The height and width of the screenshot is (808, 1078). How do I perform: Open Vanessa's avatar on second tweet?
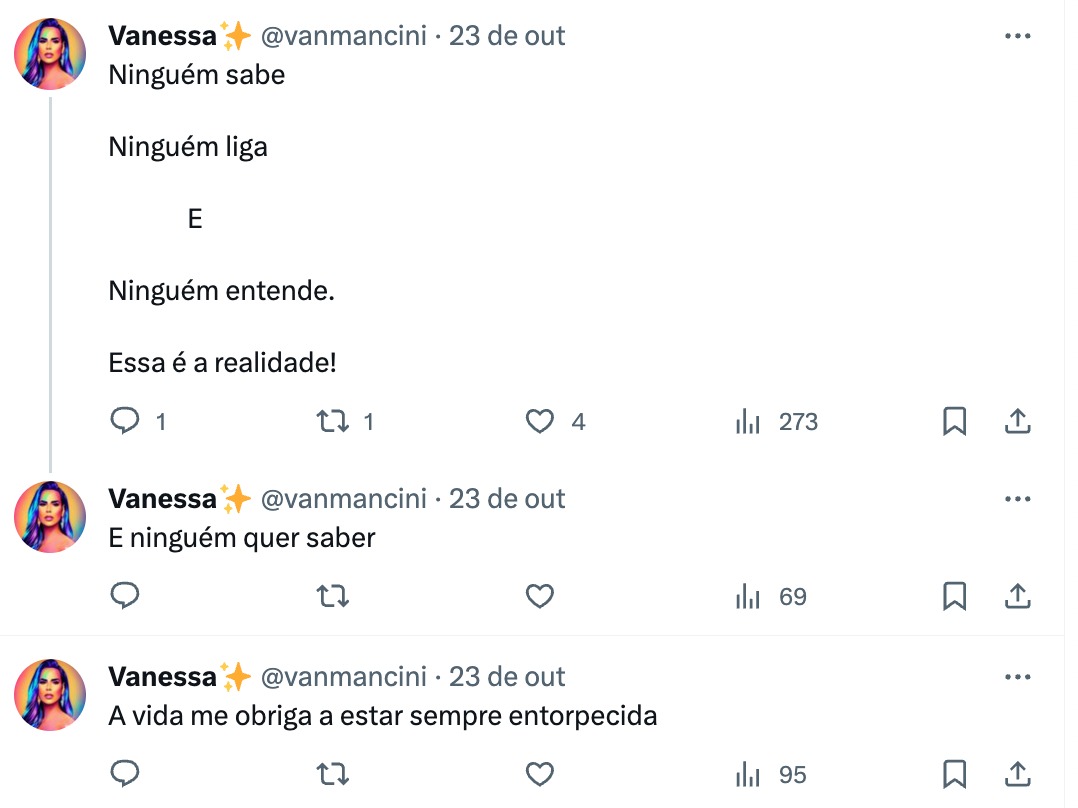tap(50, 518)
